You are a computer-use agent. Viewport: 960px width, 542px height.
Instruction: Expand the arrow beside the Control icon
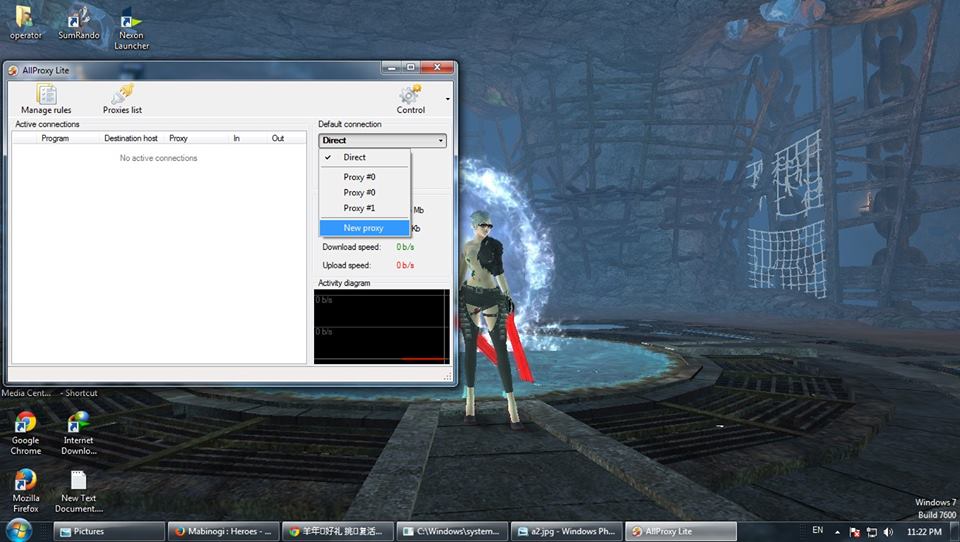448,99
